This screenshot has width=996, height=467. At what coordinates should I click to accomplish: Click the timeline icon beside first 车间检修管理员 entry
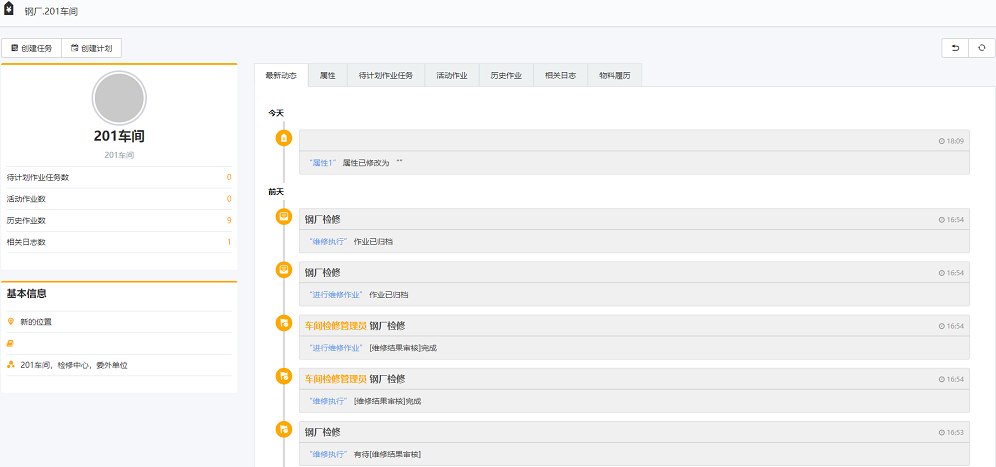284,323
